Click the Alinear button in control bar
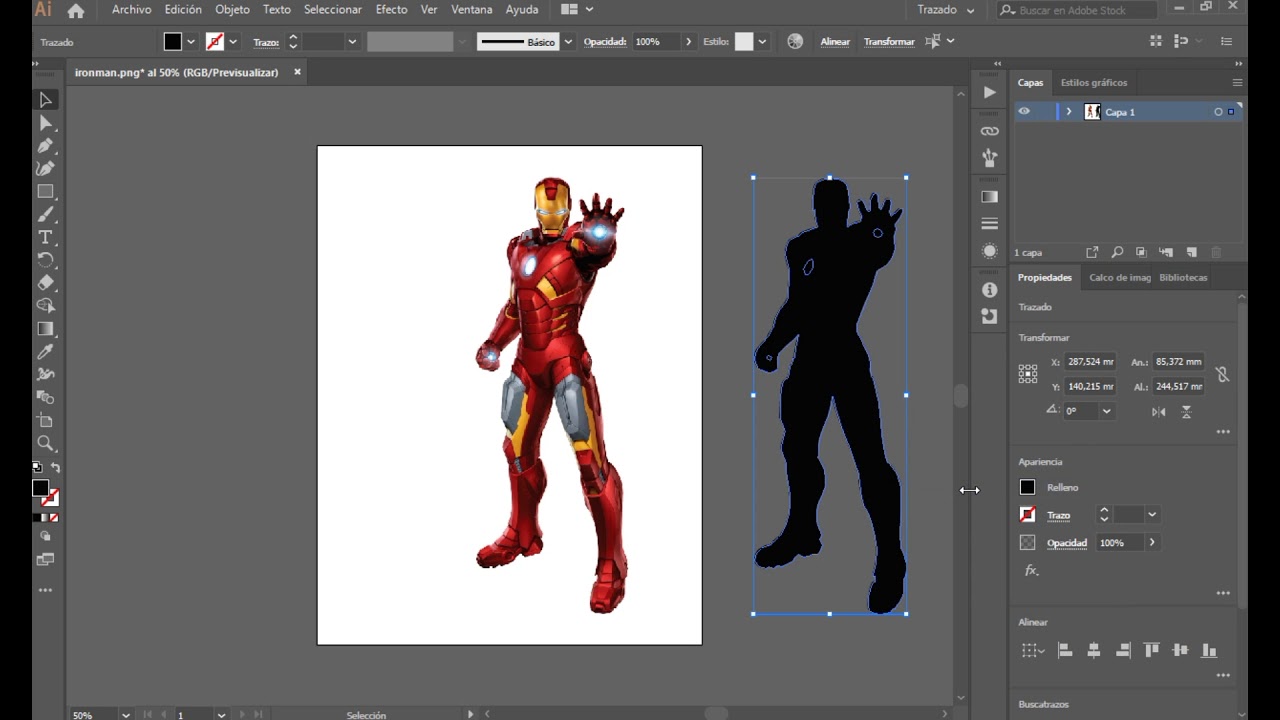This screenshot has height=720, width=1280. tap(835, 42)
